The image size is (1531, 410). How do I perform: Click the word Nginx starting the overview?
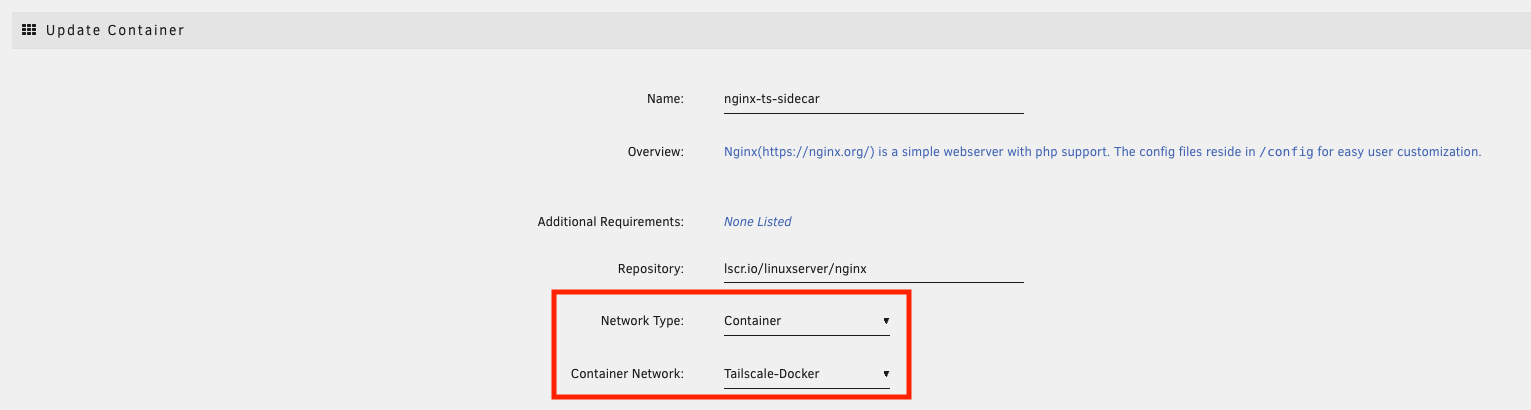coord(740,152)
